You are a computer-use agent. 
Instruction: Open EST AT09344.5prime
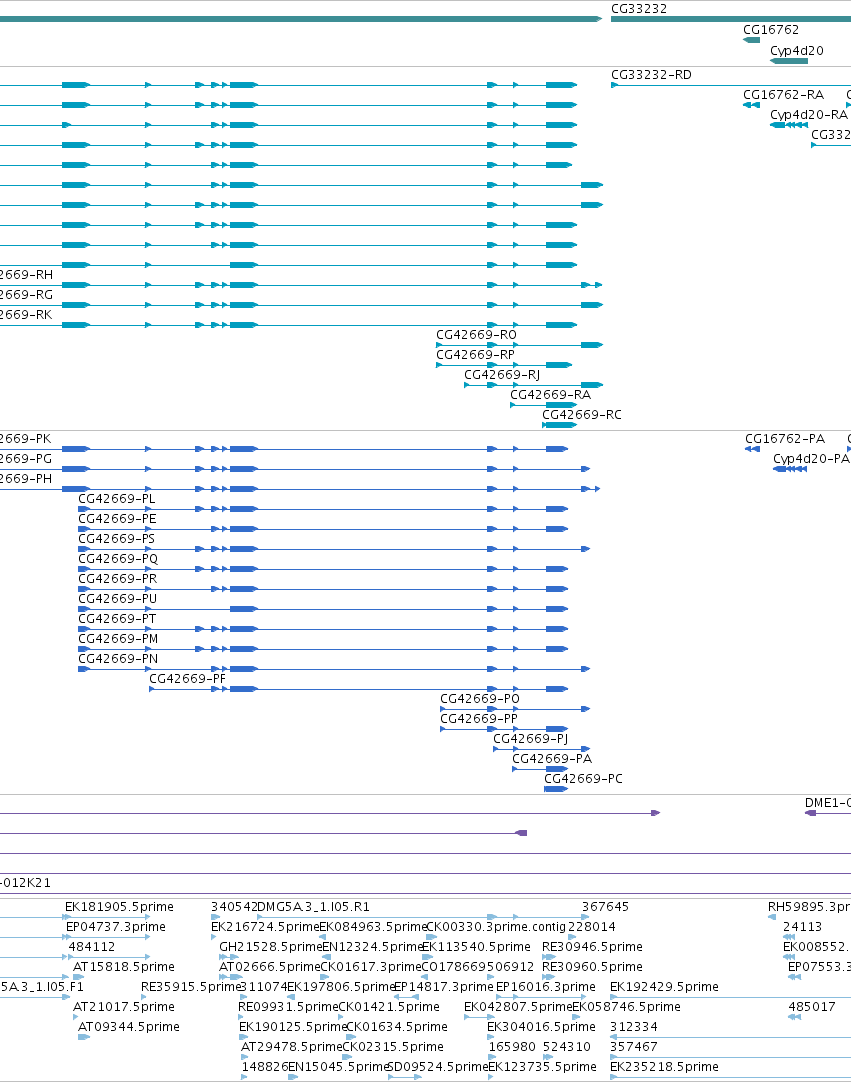click(128, 1027)
